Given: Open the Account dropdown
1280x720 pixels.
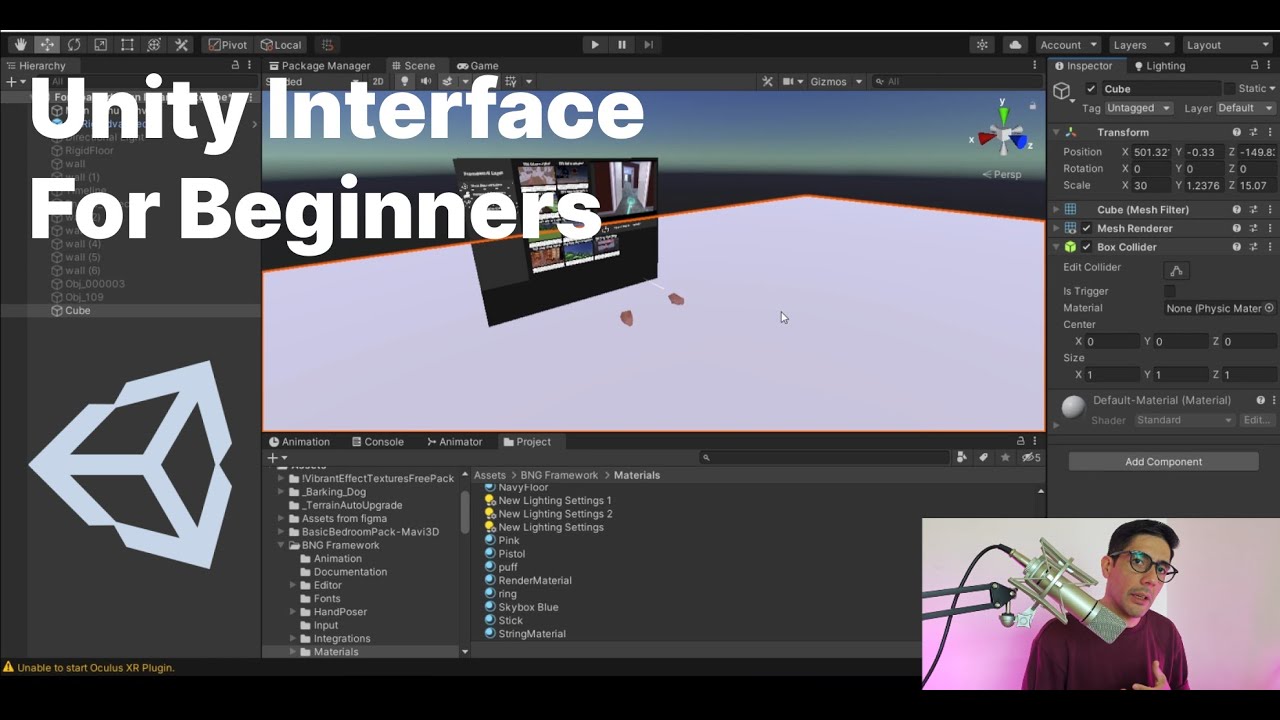Looking at the screenshot, I should pyautogui.click(x=1068, y=45).
